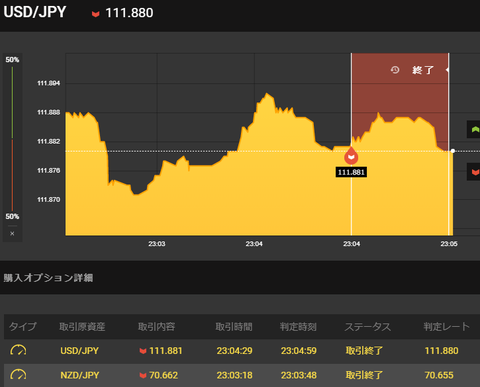Click the red Low arrow button
Viewport: 480px width, 387px height.
(474, 172)
